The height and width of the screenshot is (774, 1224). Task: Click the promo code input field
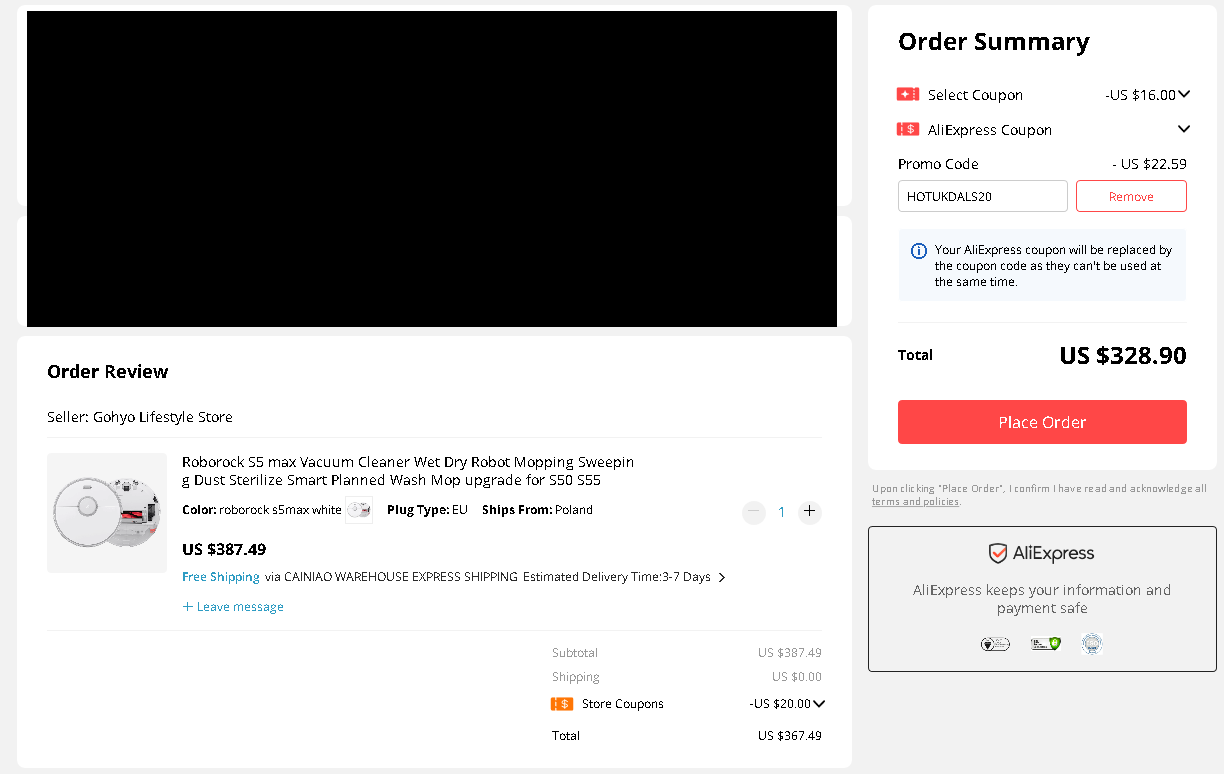(x=982, y=197)
